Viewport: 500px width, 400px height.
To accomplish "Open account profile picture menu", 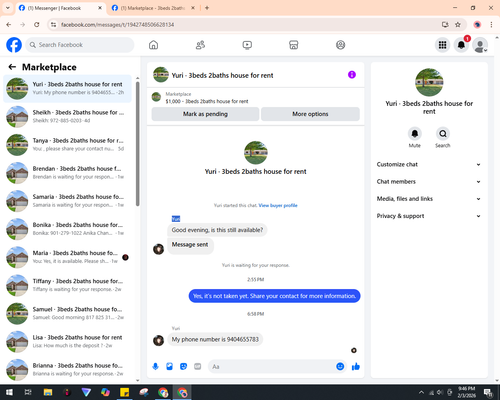I will tap(480, 45).
